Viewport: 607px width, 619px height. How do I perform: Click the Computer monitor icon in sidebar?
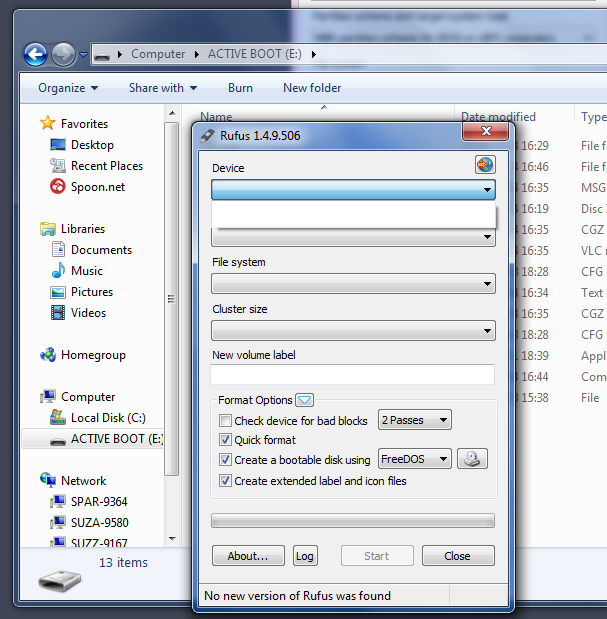click(x=48, y=396)
